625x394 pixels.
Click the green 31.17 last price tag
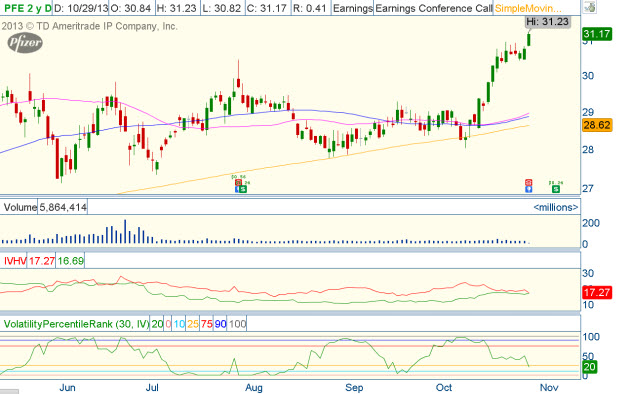[x=596, y=34]
